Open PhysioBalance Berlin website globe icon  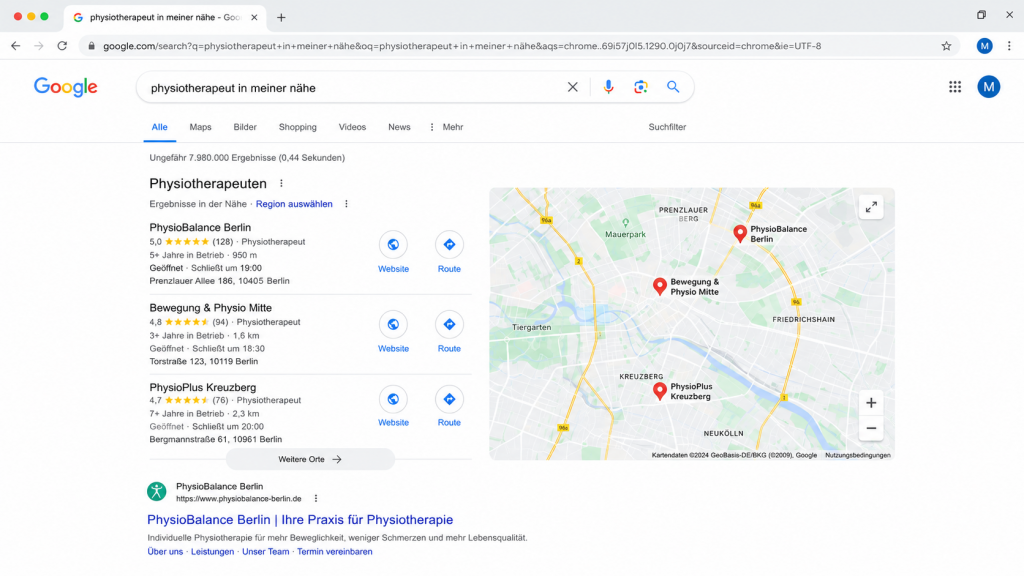click(x=393, y=244)
